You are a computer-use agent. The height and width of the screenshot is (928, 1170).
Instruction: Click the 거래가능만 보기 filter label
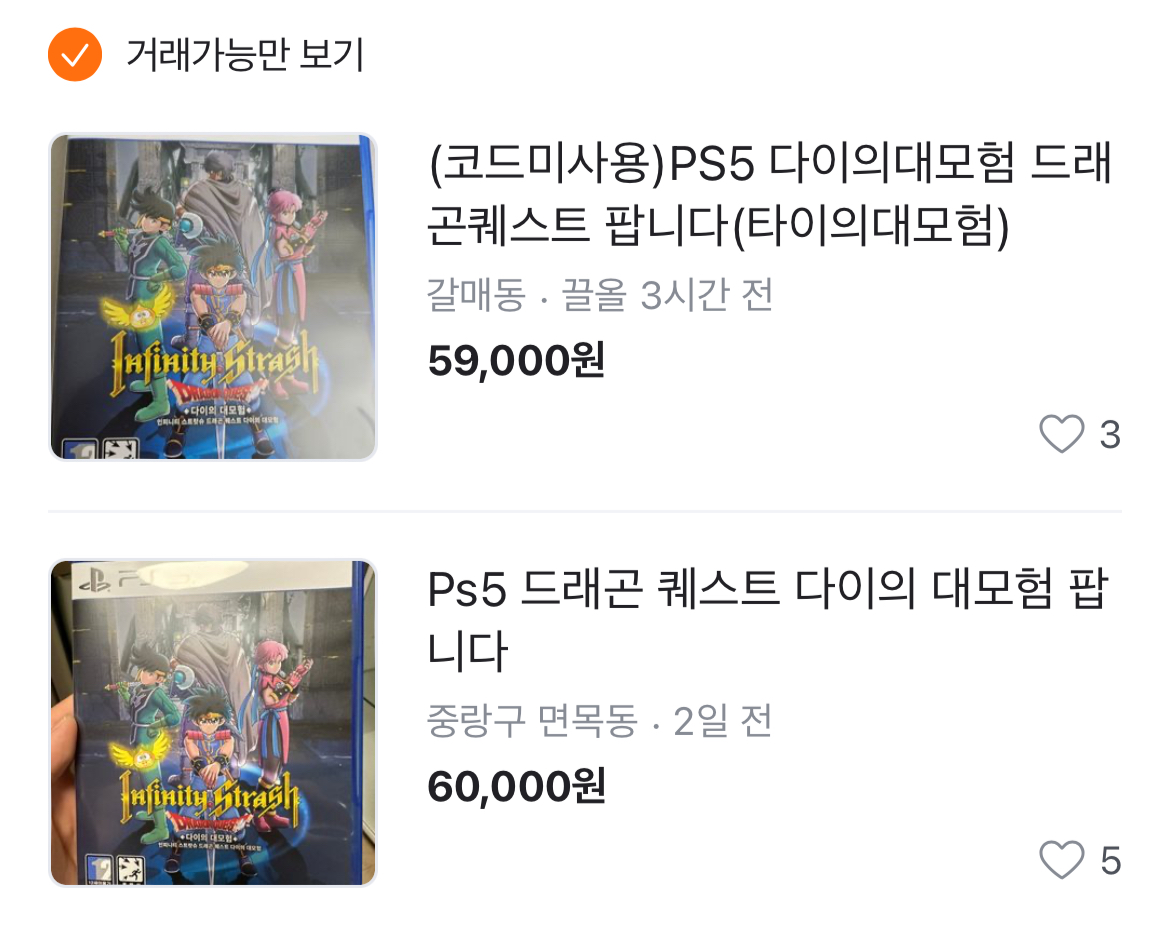tap(245, 54)
